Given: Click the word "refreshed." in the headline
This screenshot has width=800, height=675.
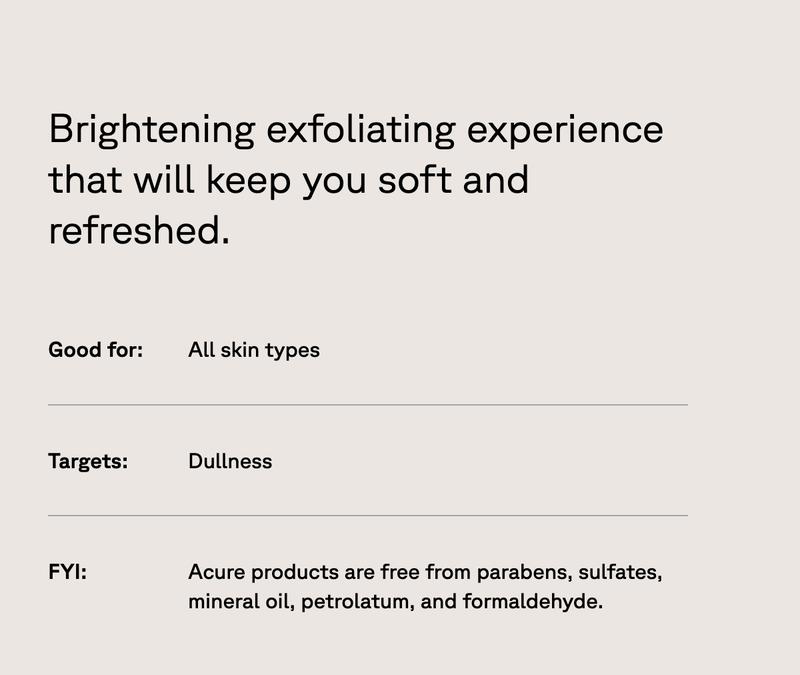Looking at the screenshot, I should point(139,231).
